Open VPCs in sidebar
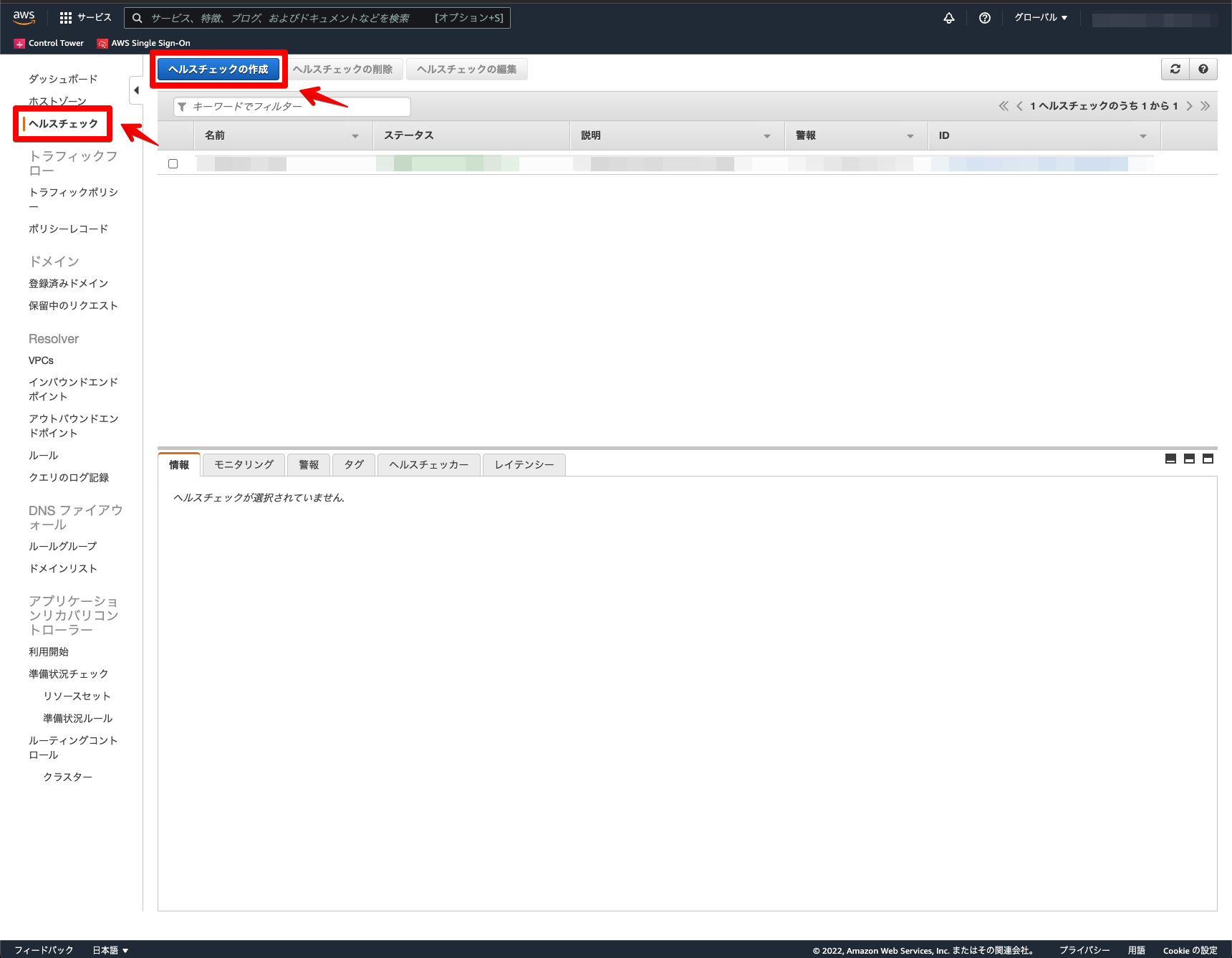This screenshot has height=958, width=1232. tap(41, 360)
